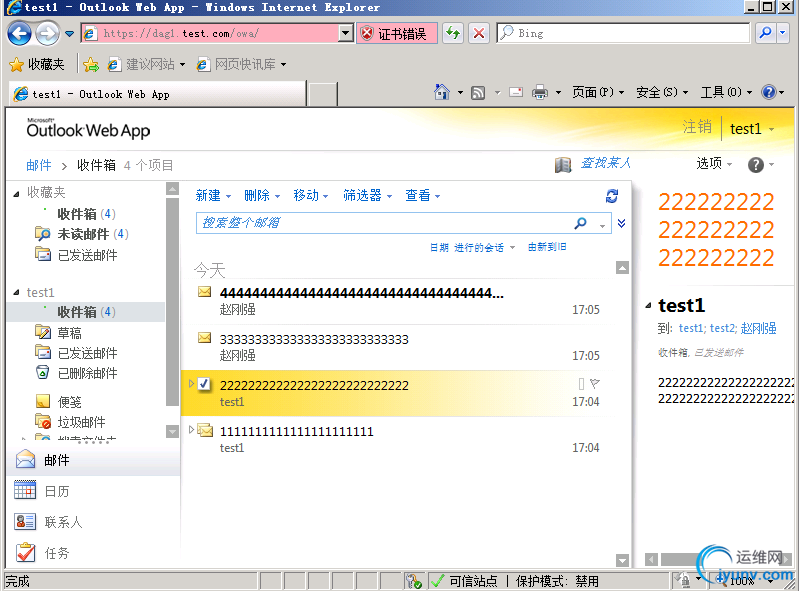Collapse the Favorites folder group
The image size is (799, 591).
pyautogui.click(x=16, y=193)
